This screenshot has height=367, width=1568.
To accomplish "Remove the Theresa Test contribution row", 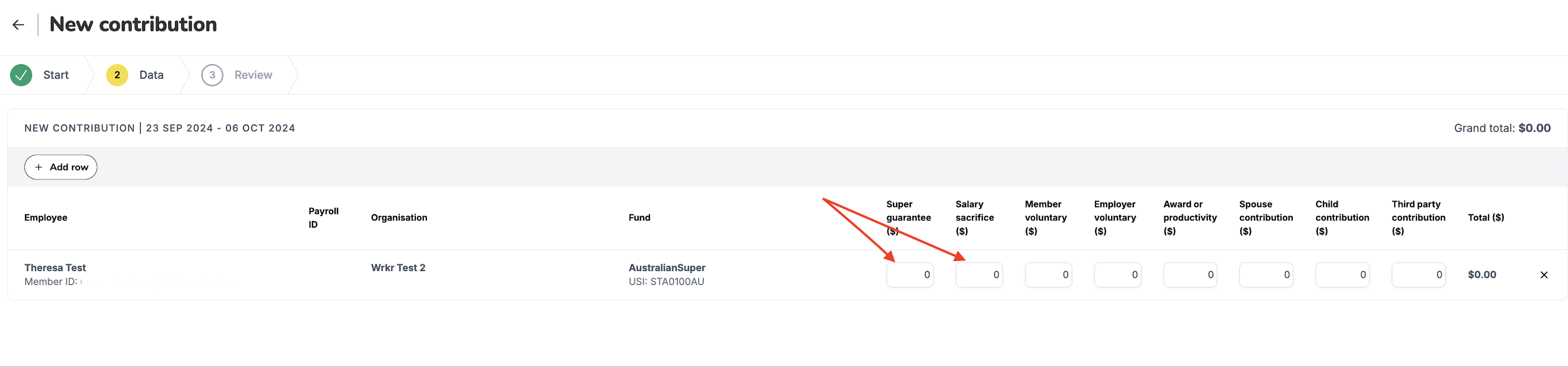I will tap(1544, 274).
